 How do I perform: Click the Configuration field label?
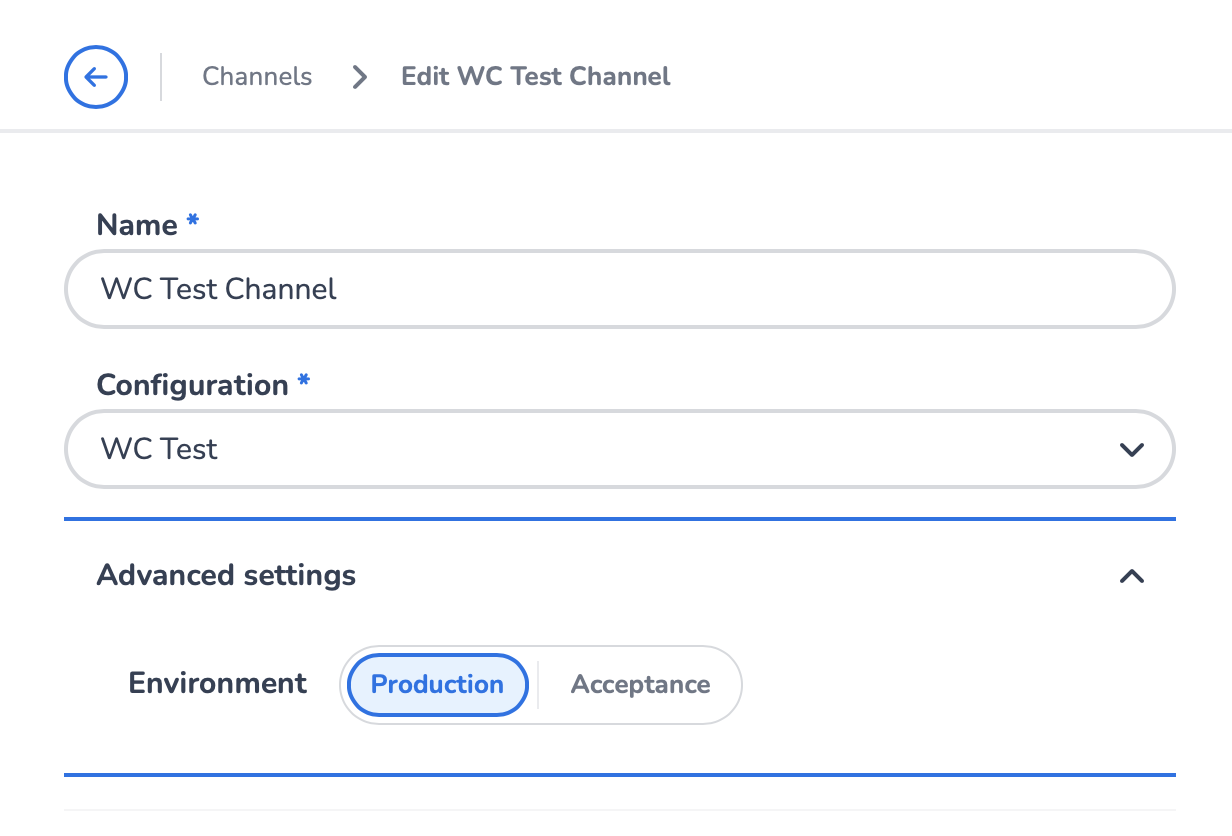tap(192, 385)
